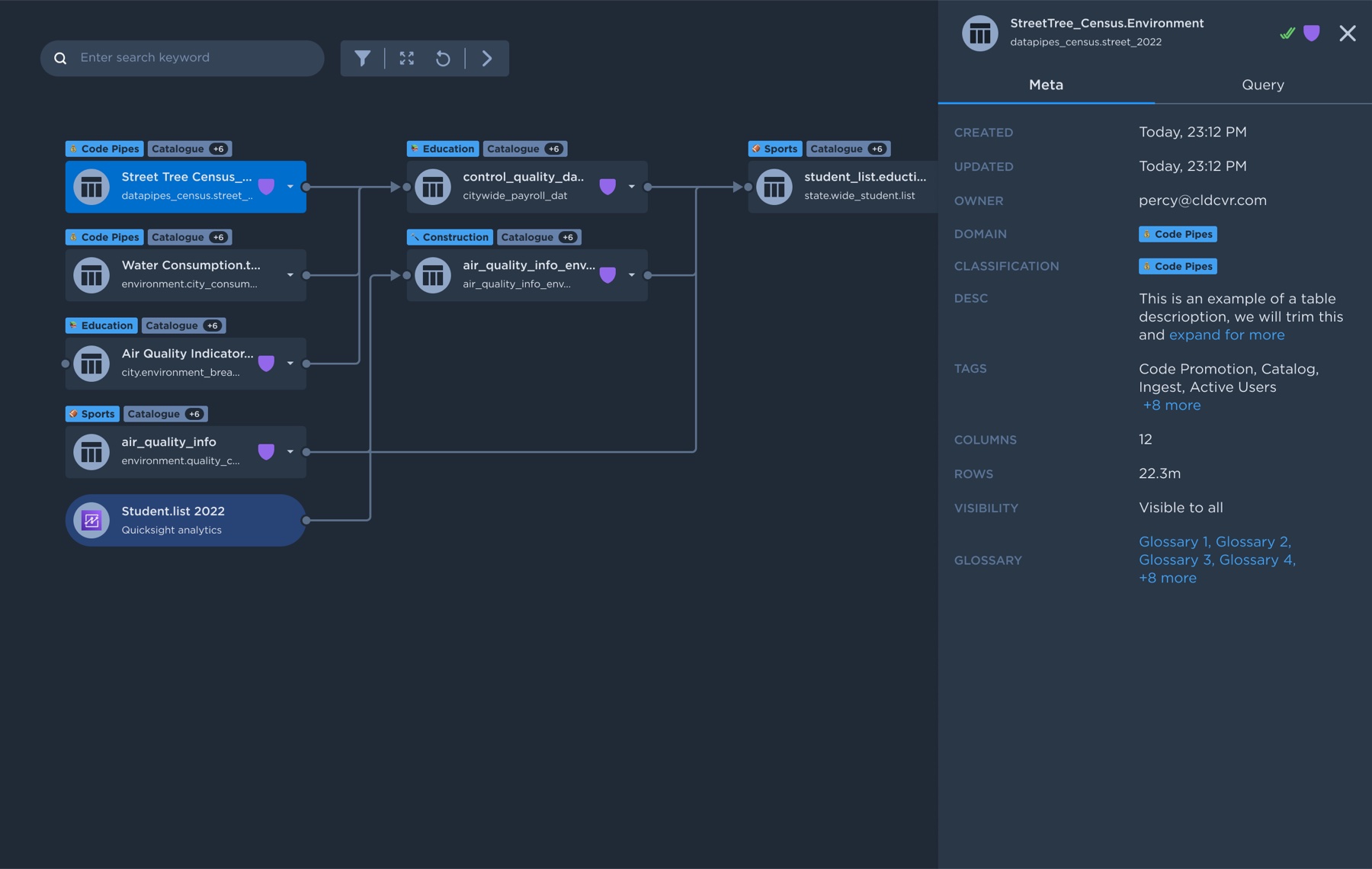Screen dimensions: 1372x869
Task: Click Construction tag above air_quality_info_env node
Action: pyautogui.click(x=450, y=237)
